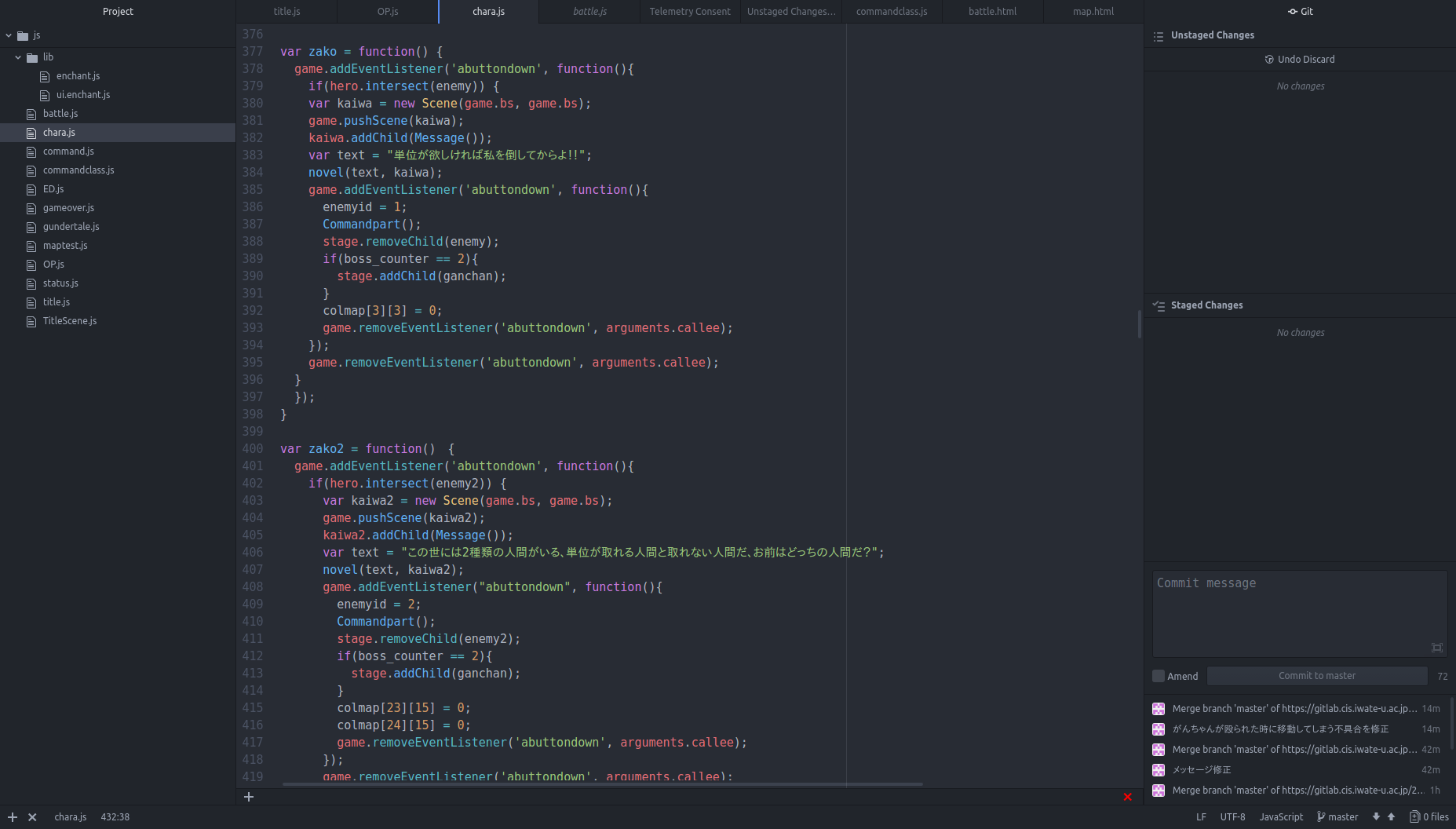
Task: Click the status.js file icon
Action: (x=31, y=283)
